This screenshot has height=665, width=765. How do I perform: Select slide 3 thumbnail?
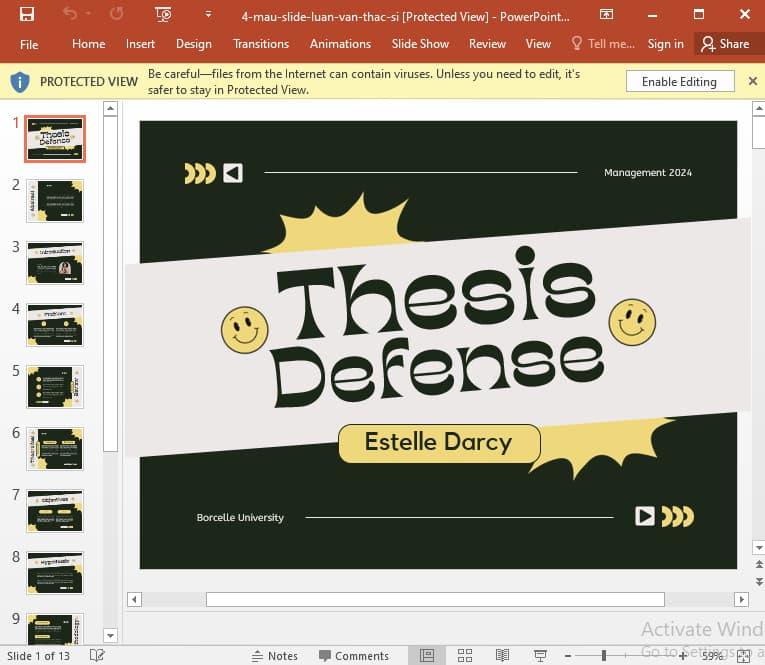[x=56, y=263]
